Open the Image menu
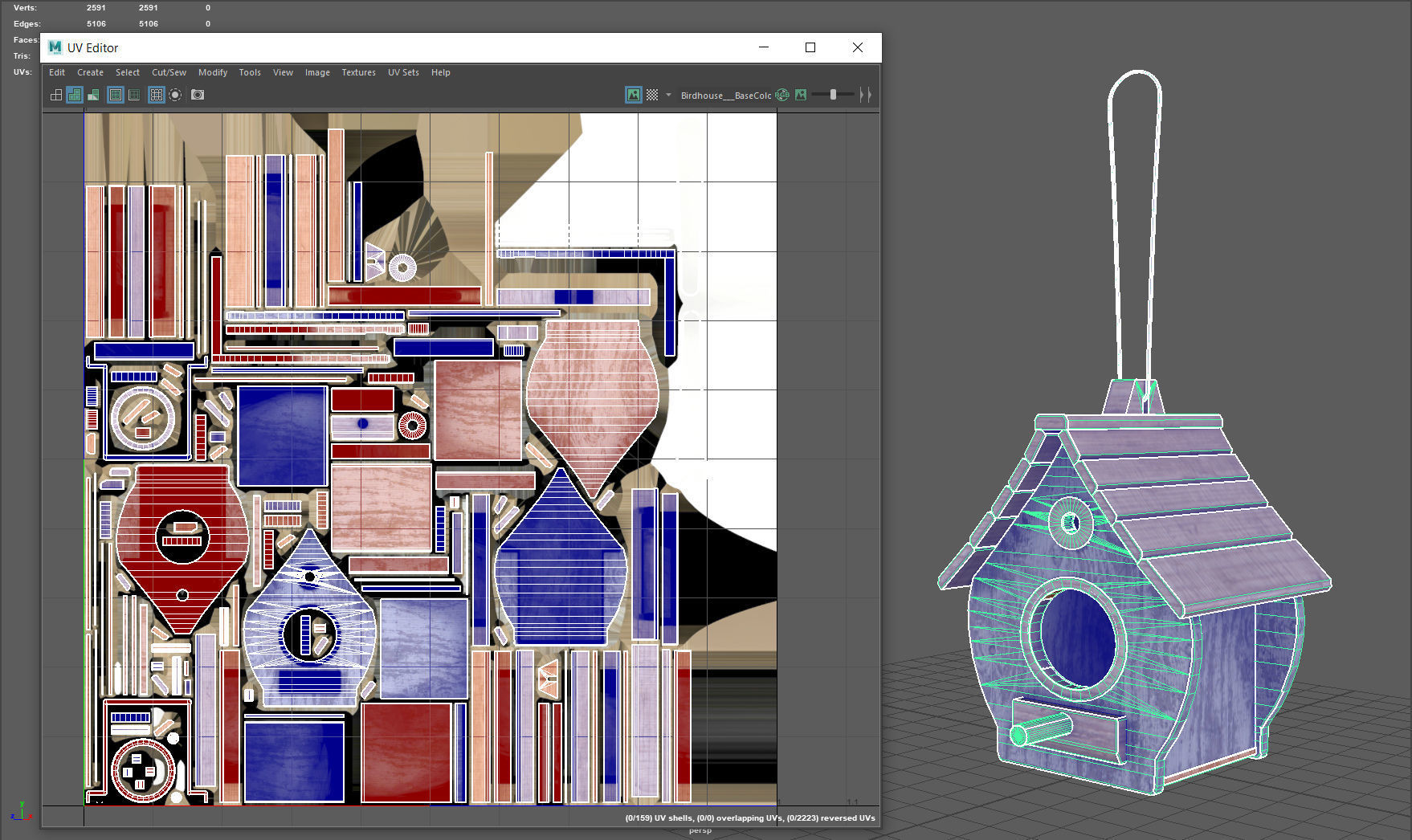 [317, 72]
